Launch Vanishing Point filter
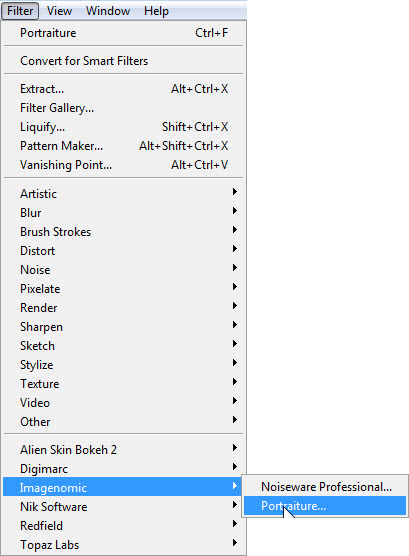The image size is (409, 556). click(123, 165)
